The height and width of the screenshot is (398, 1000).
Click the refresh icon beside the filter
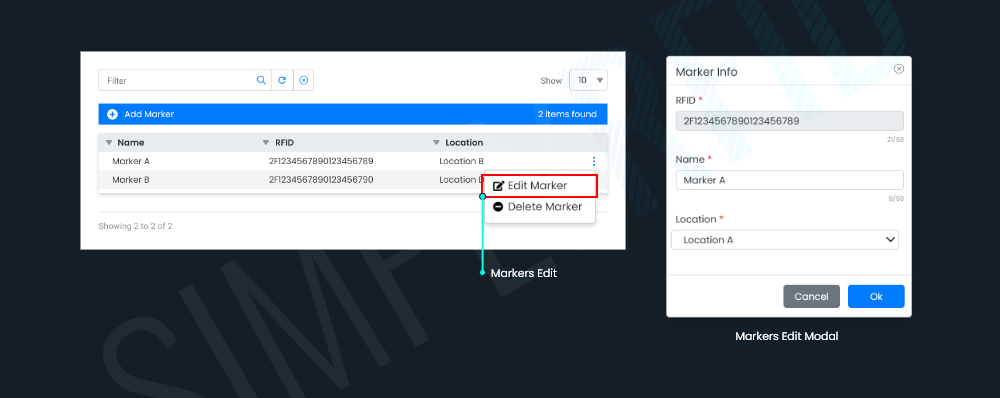coord(282,80)
